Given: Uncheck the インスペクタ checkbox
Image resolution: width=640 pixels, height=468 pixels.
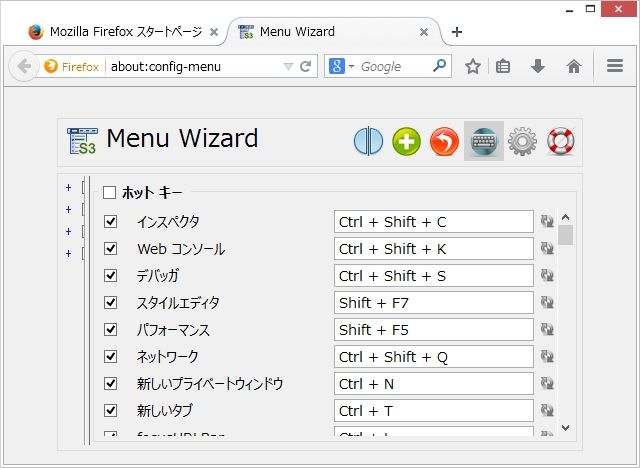Looking at the screenshot, I should [111, 222].
